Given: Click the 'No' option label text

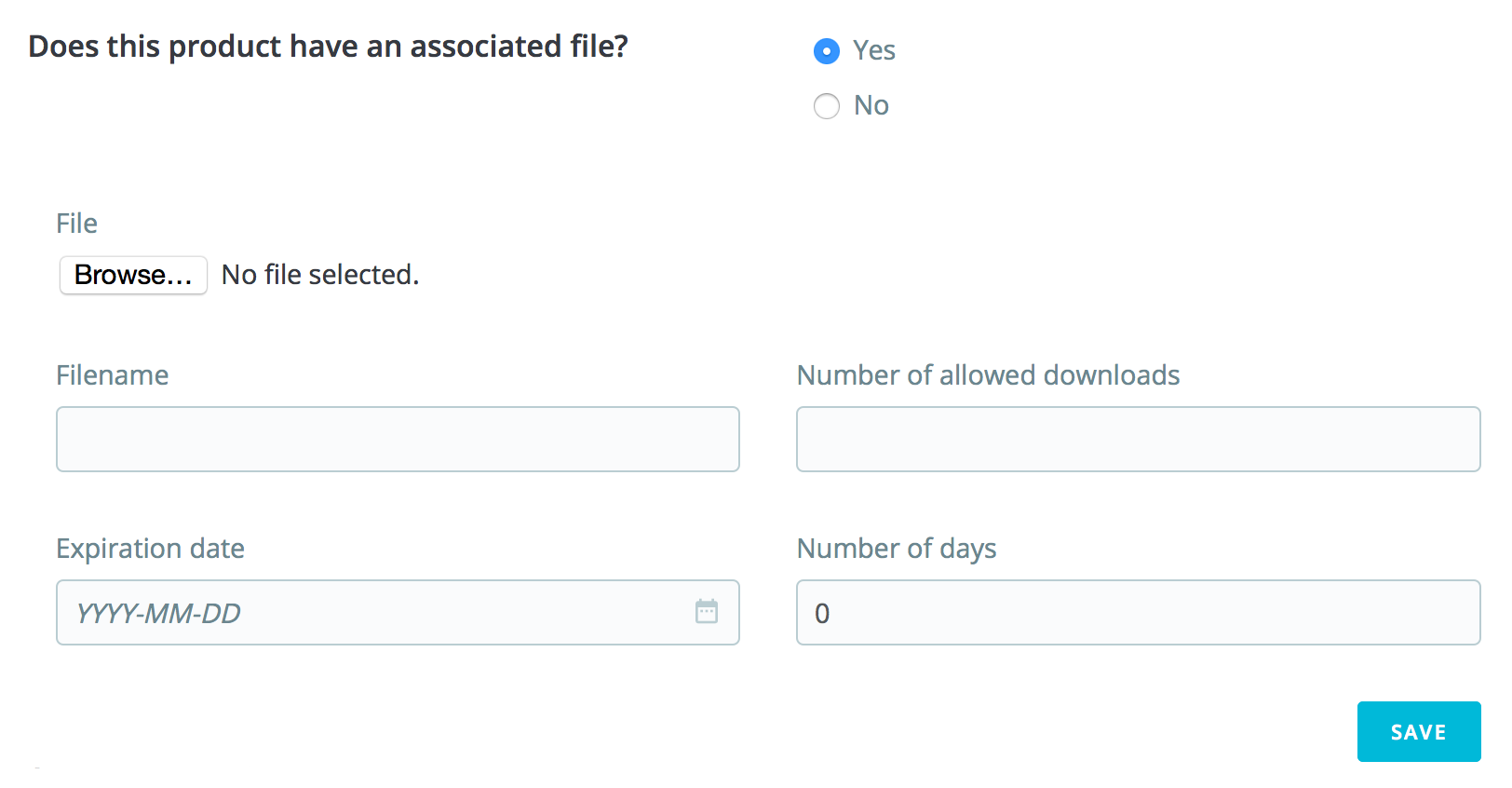Looking at the screenshot, I should pyautogui.click(x=871, y=106).
